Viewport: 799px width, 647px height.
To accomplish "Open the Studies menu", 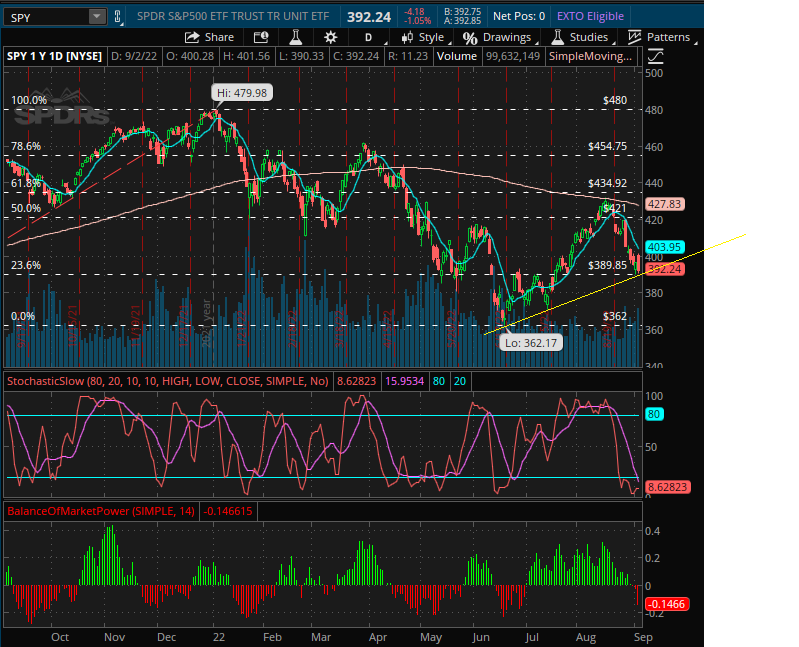I will [x=582, y=37].
